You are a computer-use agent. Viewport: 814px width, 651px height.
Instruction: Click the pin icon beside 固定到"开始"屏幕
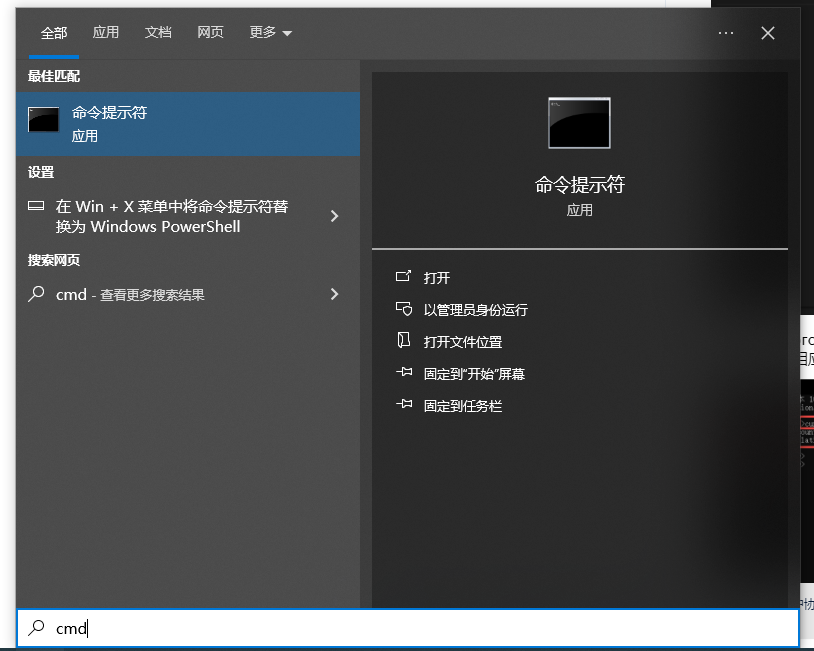404,373
